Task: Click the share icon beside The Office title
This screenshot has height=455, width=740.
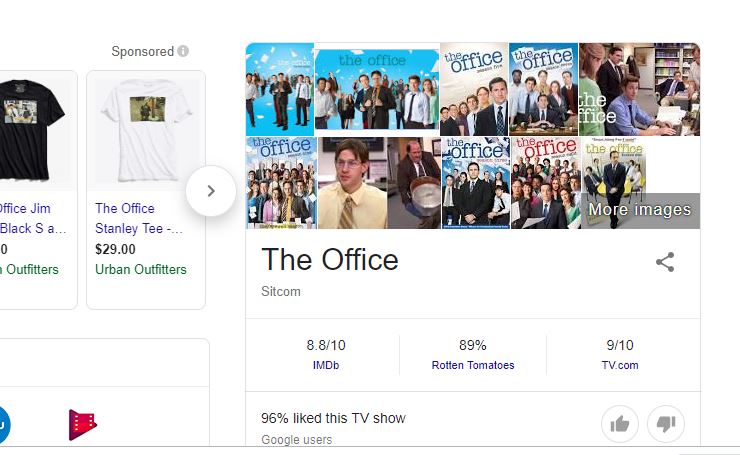Action: click(x=665, y=262)
